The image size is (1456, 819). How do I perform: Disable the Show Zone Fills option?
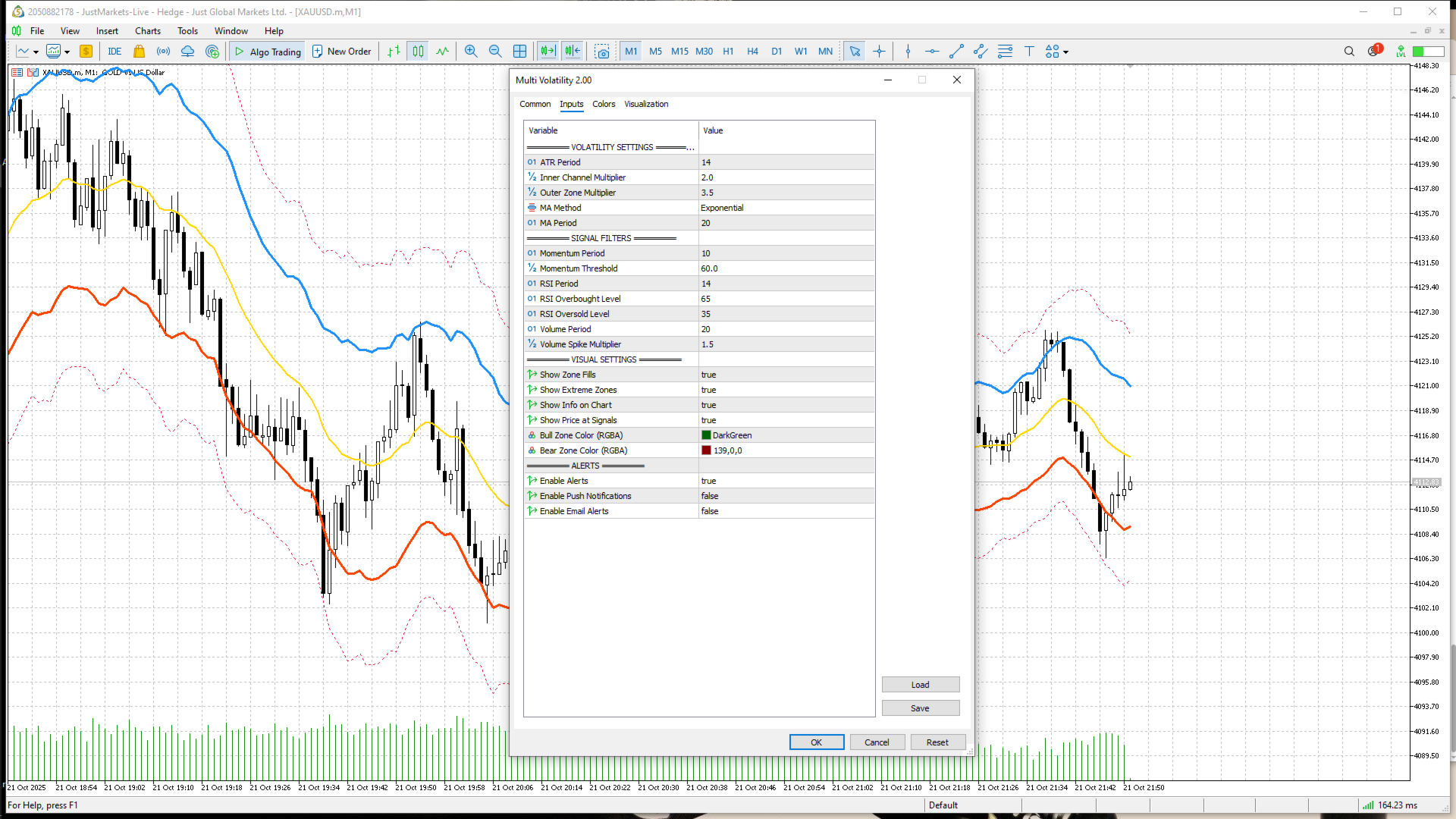tap(786, 374)
